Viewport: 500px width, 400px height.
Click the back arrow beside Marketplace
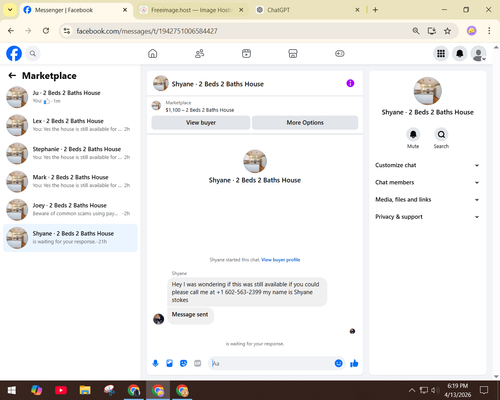point(12,76)
